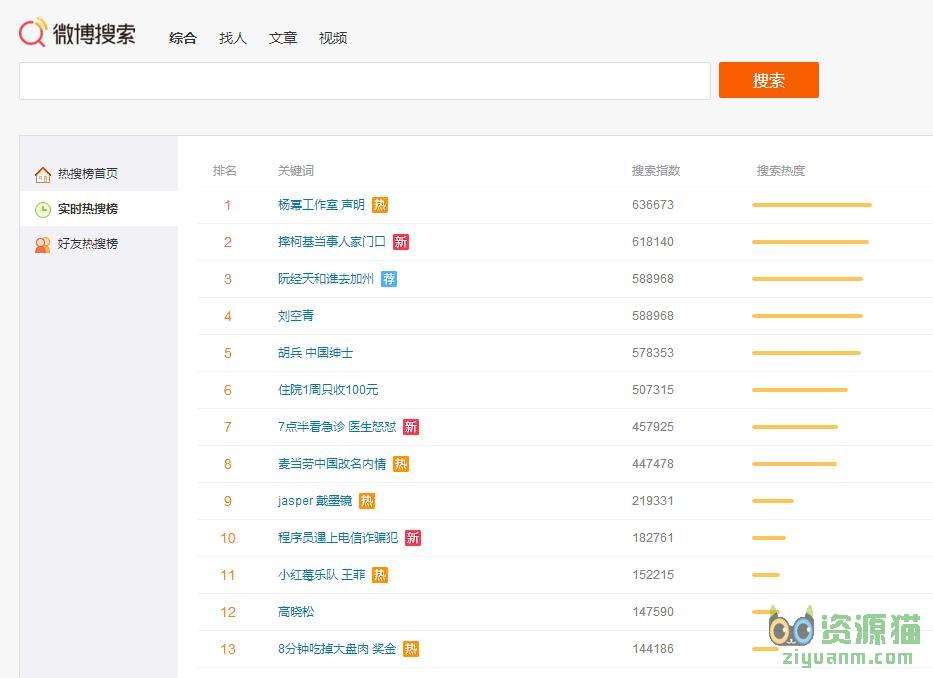Click the 排名 column header
The width and height of the screenshot is (933, 678).
[224, 171]
